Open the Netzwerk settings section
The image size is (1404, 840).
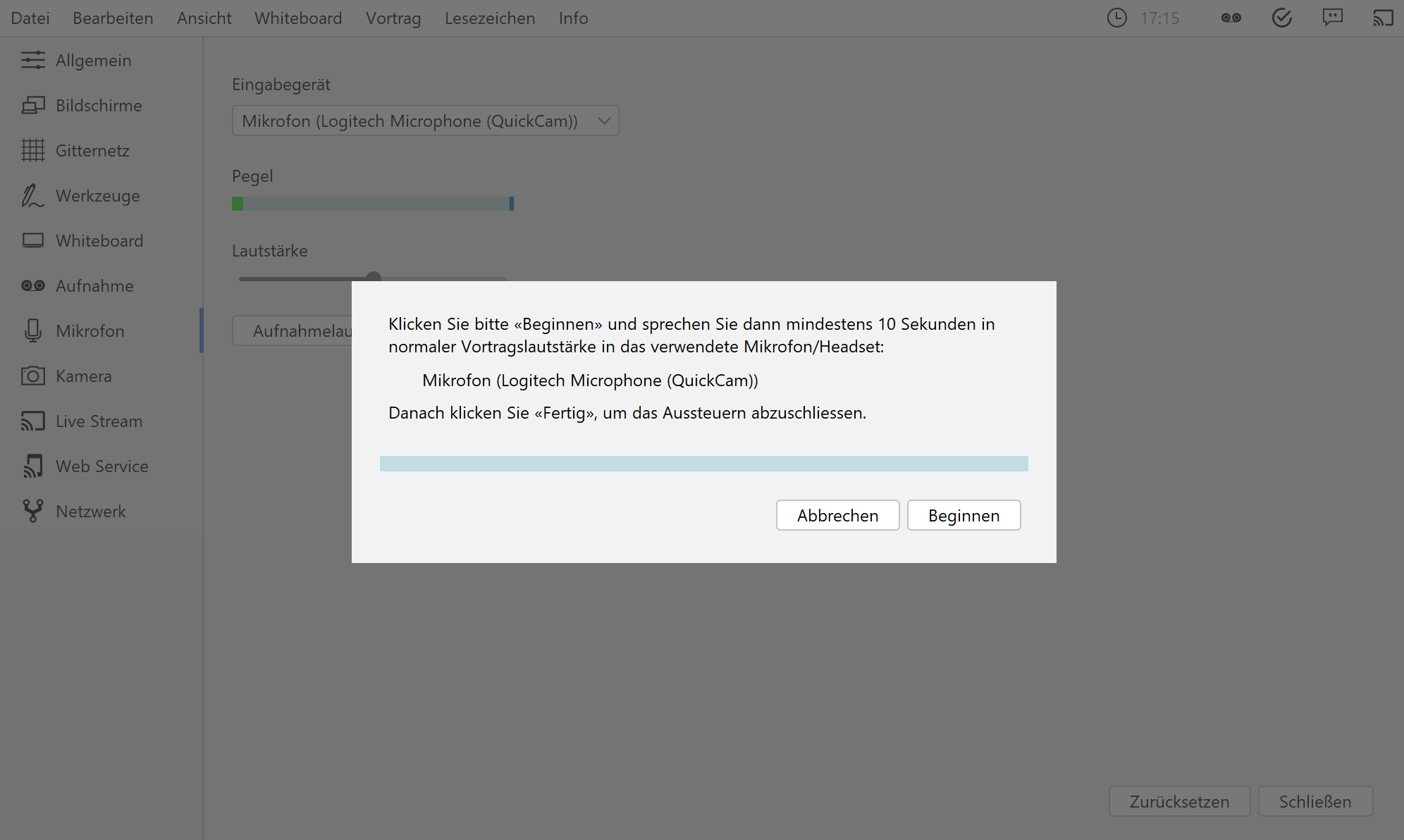click(x=90, y=511)
